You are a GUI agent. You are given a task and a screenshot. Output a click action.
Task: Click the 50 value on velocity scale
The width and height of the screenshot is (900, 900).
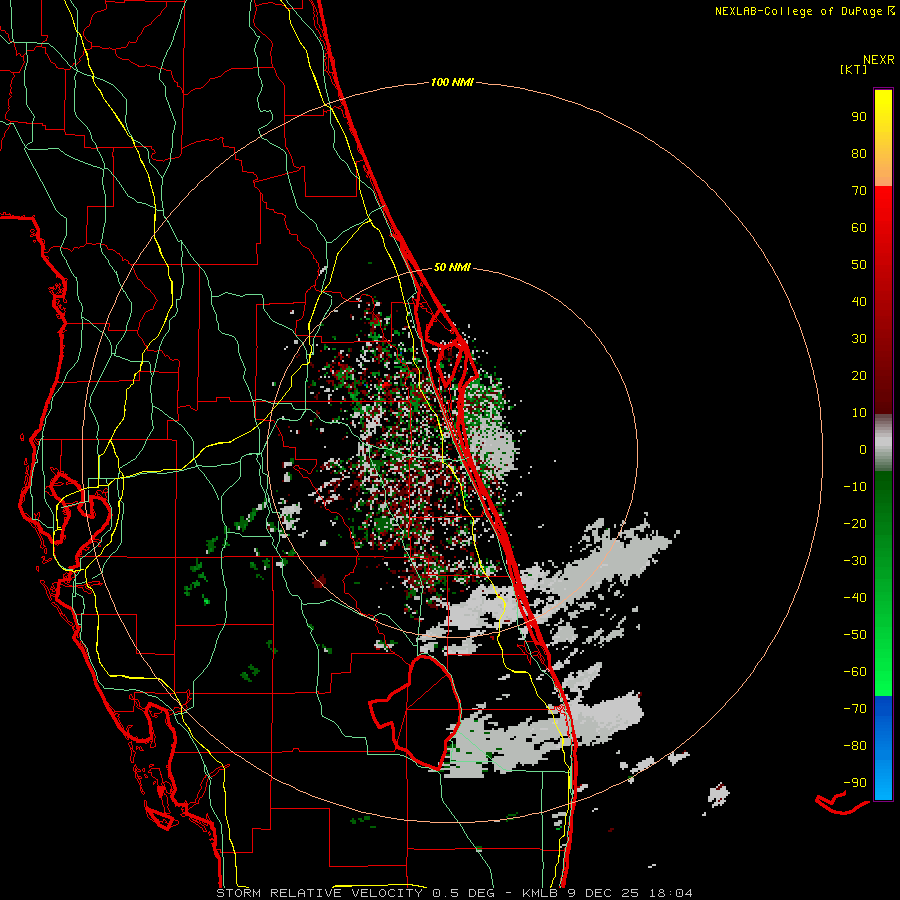tap(859, 265)
